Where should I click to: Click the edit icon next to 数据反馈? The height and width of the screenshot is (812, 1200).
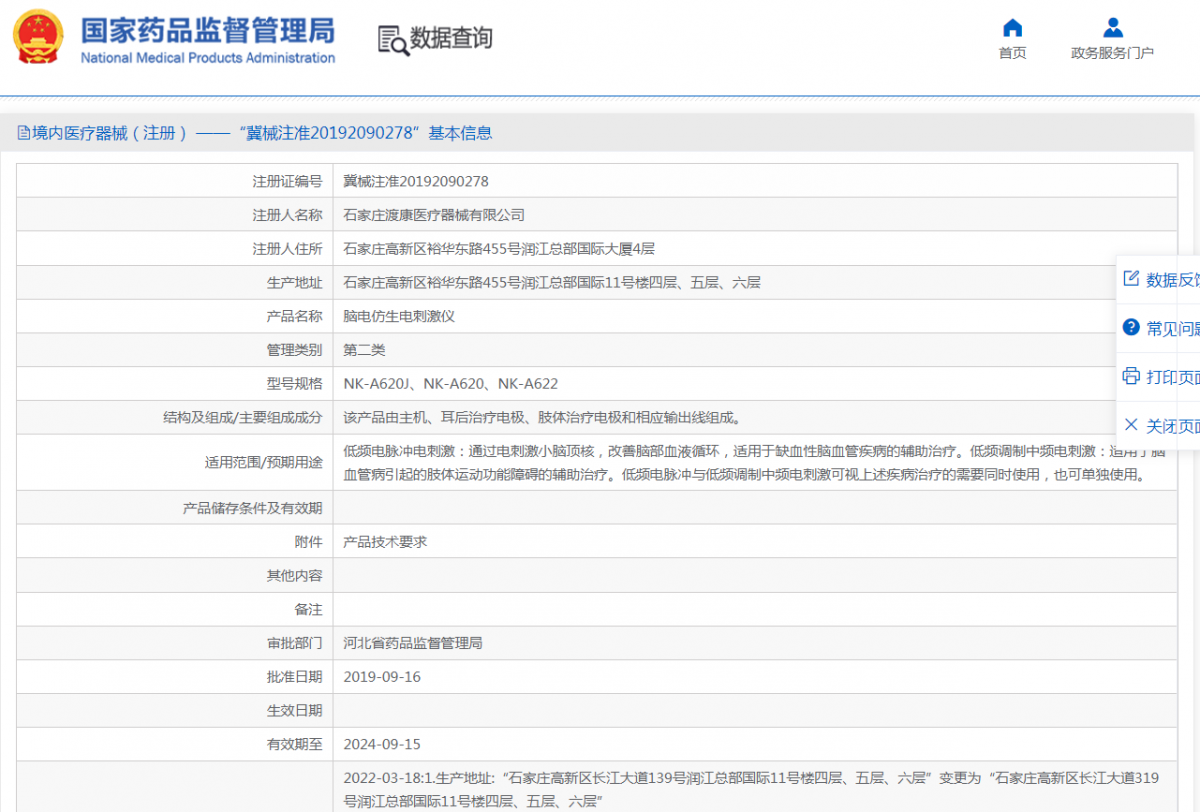[x=1131, y=279]
